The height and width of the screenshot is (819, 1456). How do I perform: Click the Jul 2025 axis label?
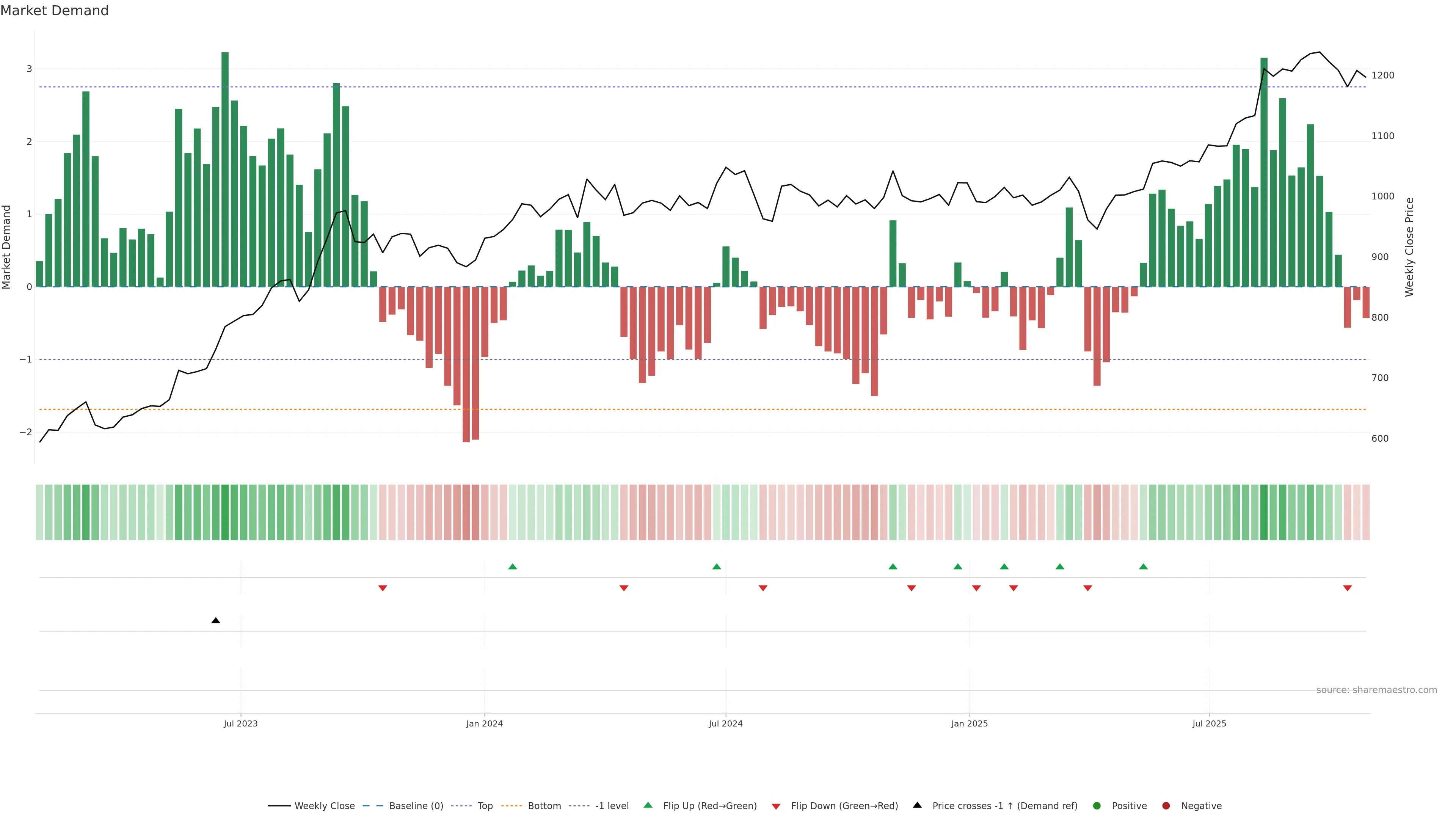[1209, 724]
